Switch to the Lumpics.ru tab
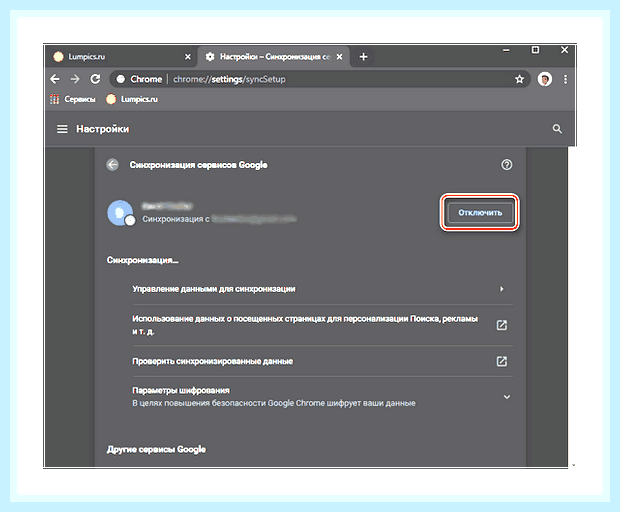This screenshot has height=512, width=620. click(121, 57)
